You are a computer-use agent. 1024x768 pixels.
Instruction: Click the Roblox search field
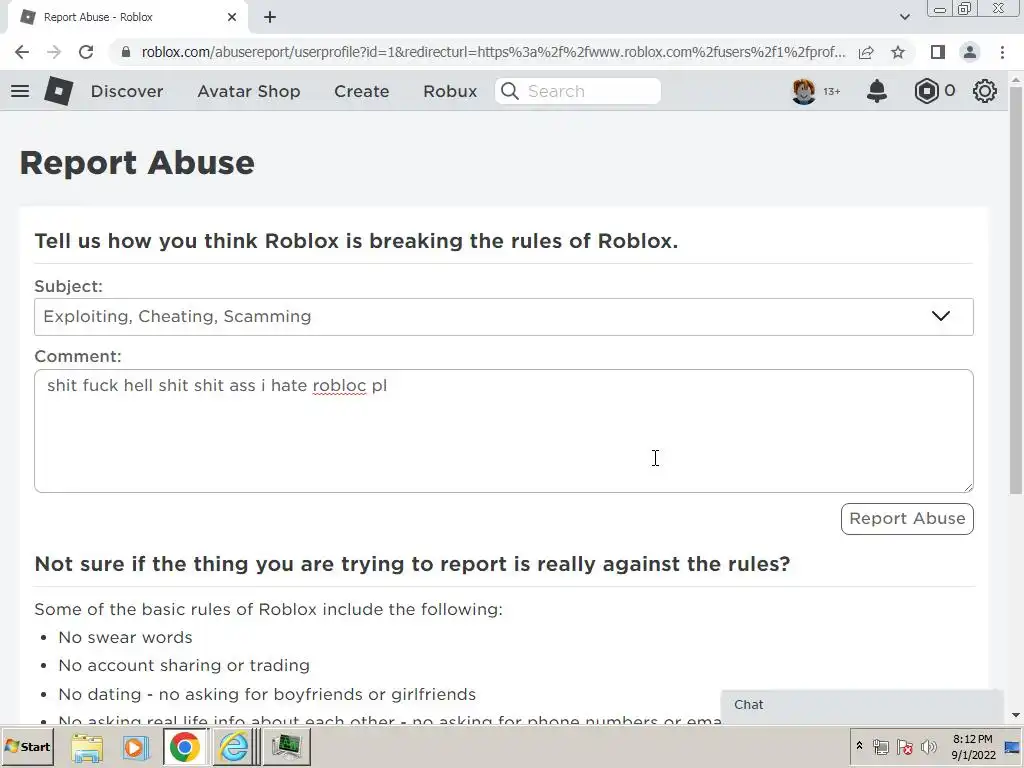578,91
